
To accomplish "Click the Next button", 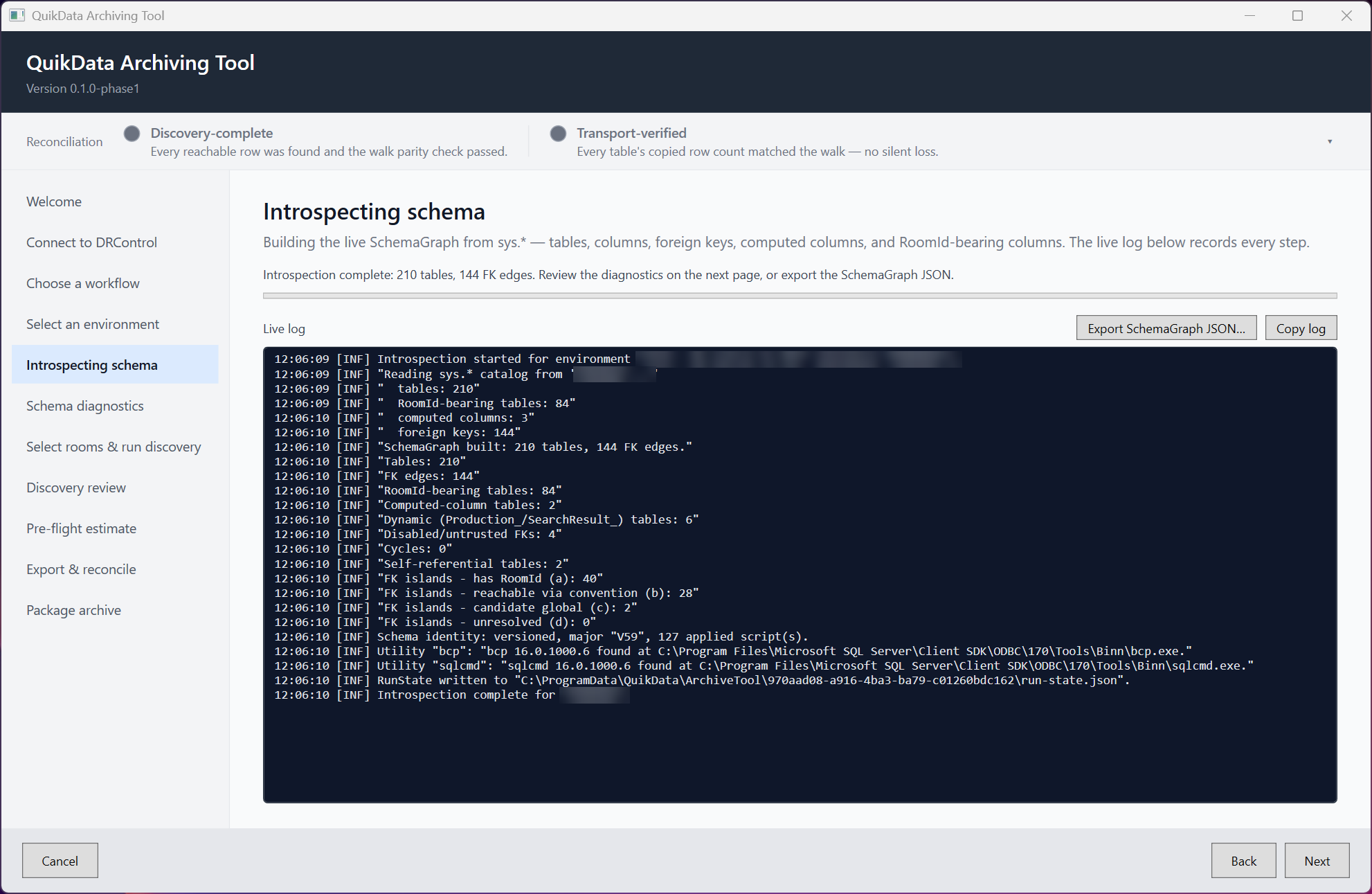I will (x=1317, y=861).
